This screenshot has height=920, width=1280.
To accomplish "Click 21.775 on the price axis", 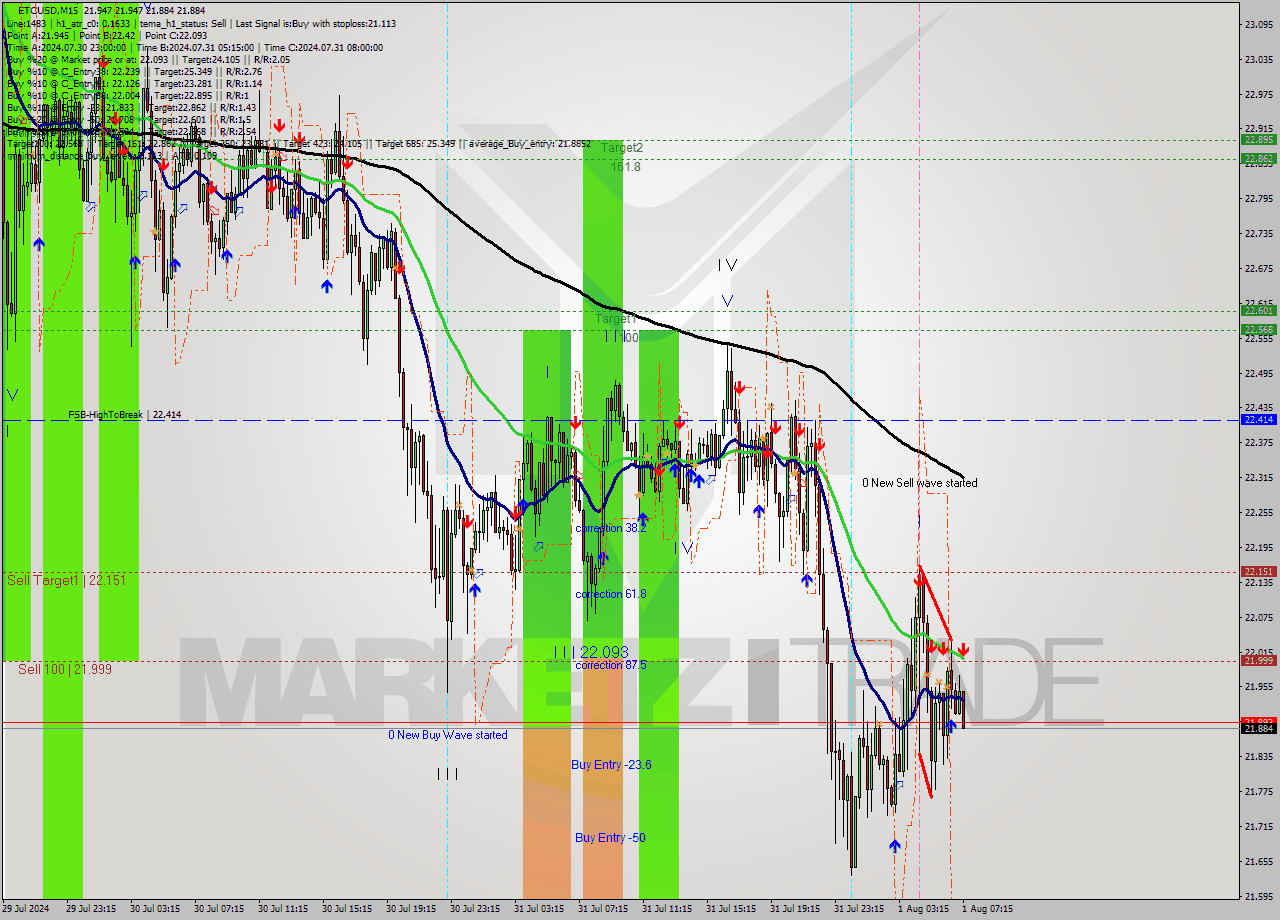I will pos(1257,791).
